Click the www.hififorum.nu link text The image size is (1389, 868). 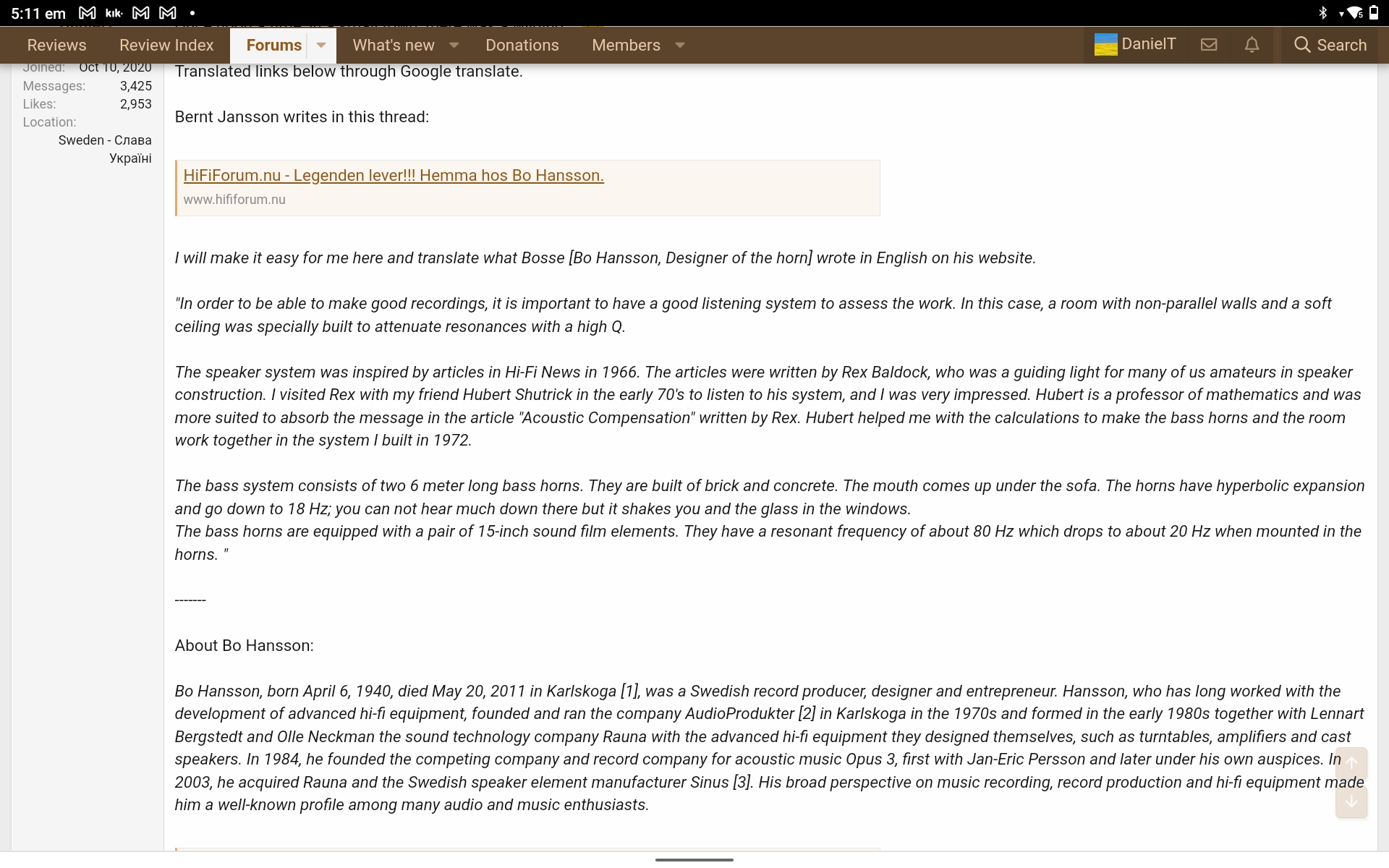[234, 200]
